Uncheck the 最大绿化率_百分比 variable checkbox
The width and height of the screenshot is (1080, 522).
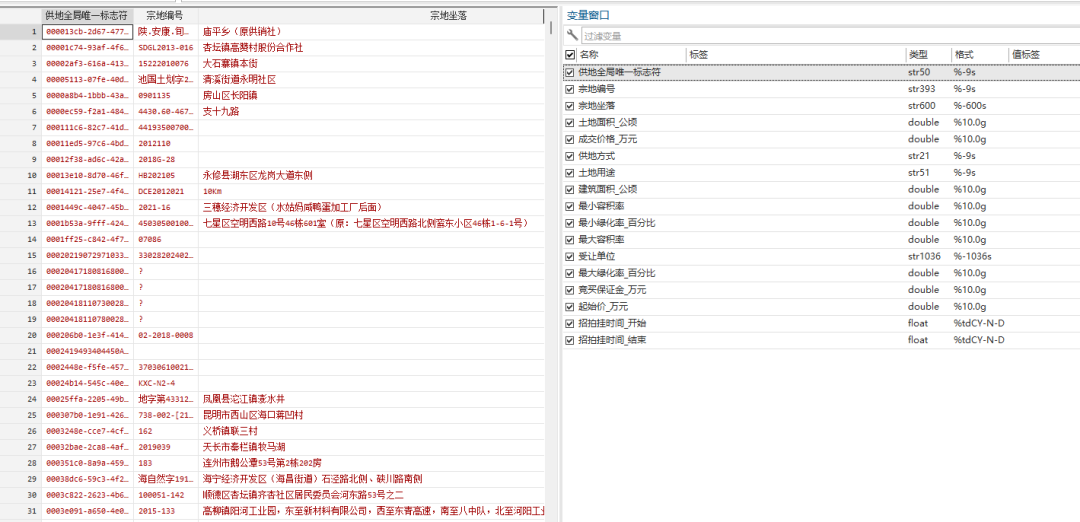click(570, 273)
